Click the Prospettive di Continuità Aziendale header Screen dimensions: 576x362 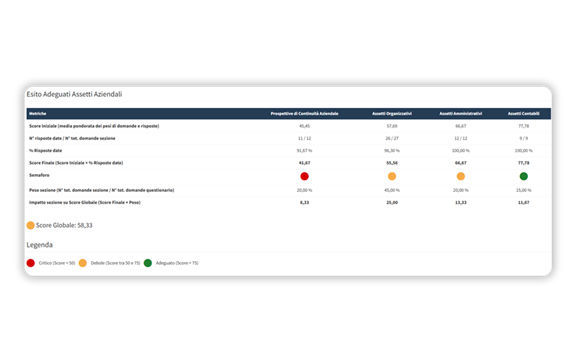(305, 114)
